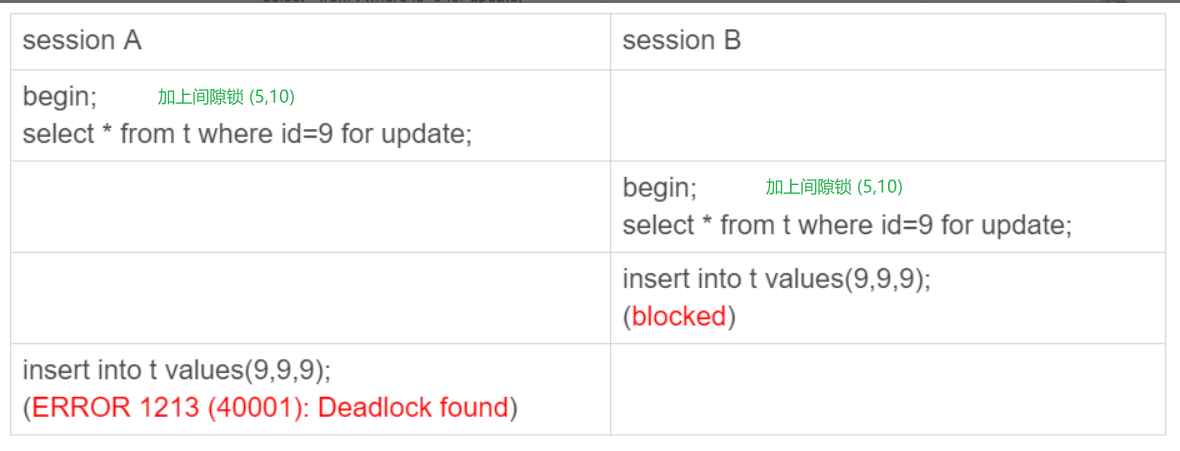Select "begin;" text in session A column
Viewport: 1180px width, 451px height.
(59, 97)
